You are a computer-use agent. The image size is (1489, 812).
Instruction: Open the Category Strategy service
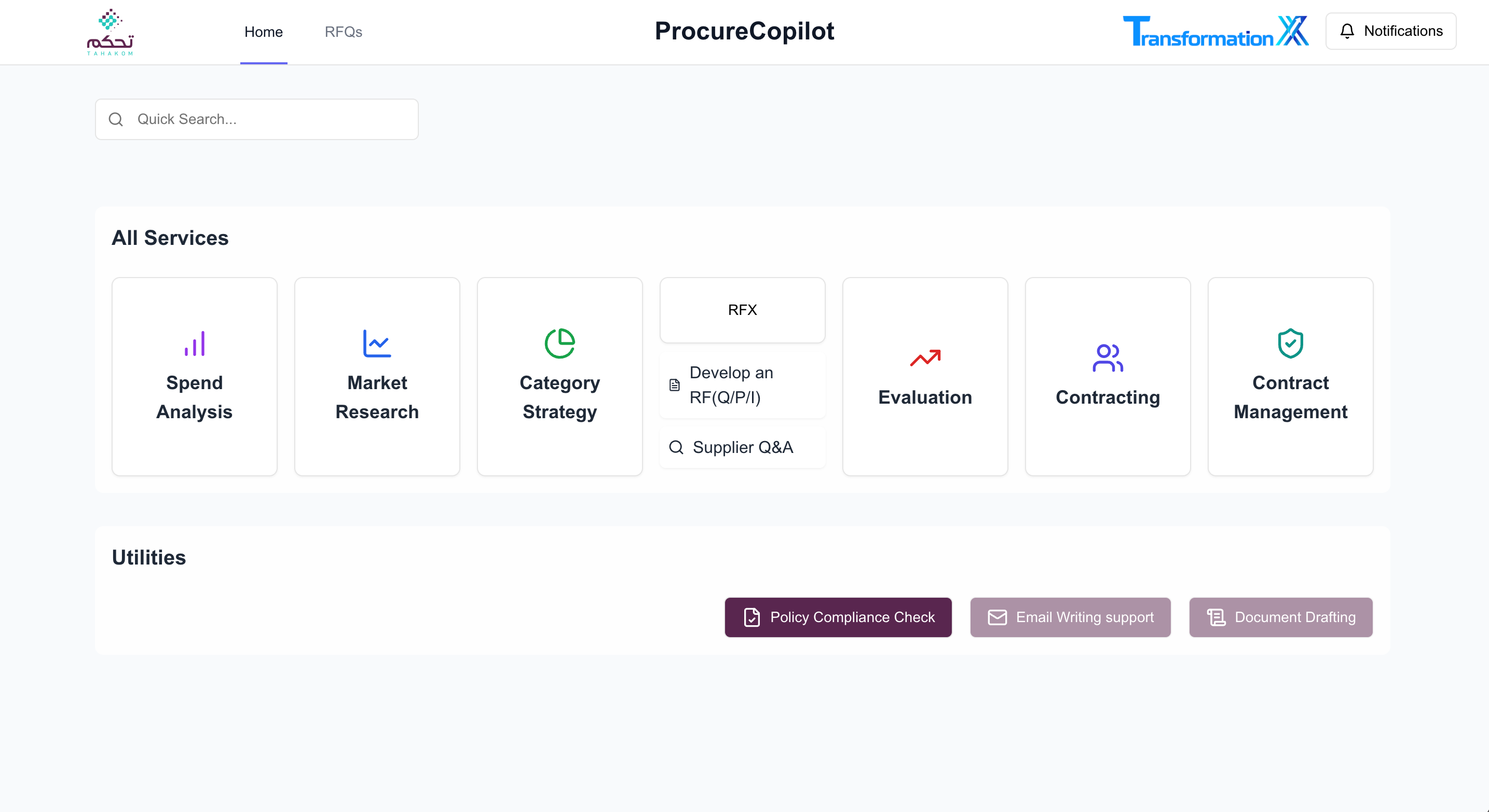click(x=559, y=376)
